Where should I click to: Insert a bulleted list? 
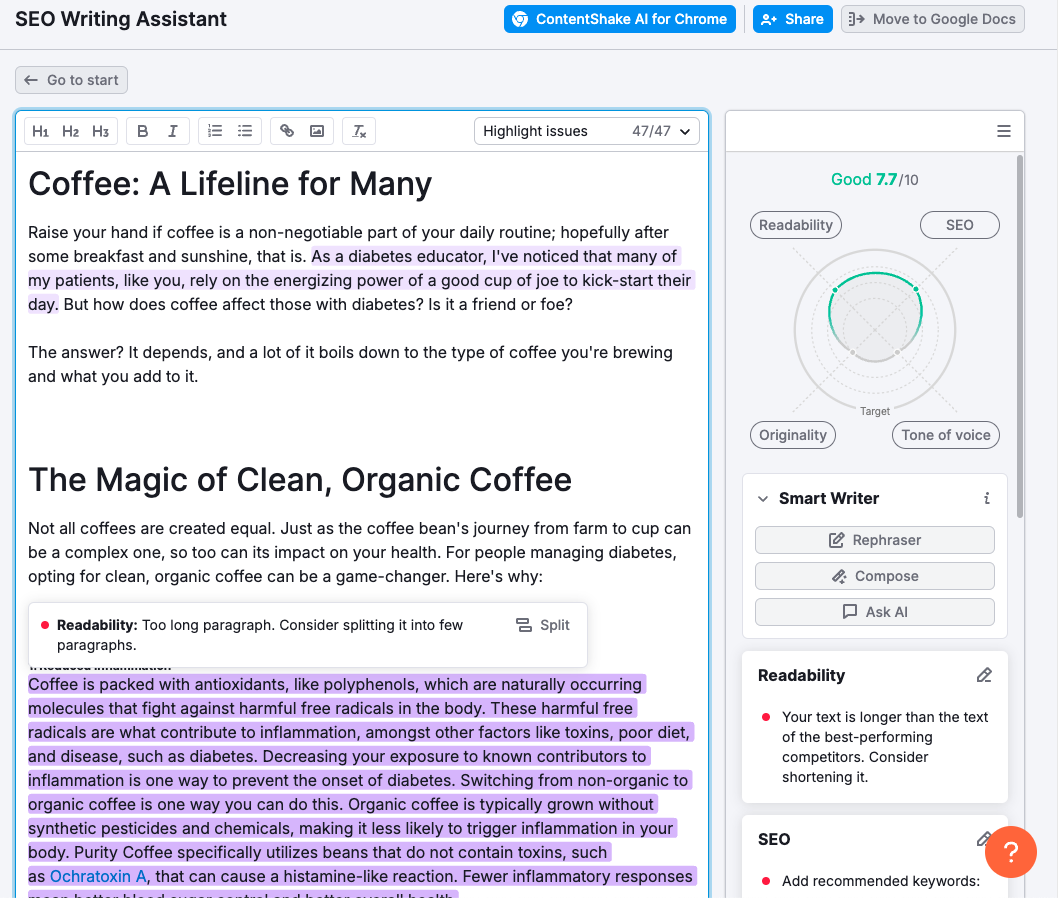(x=245, y=131)
